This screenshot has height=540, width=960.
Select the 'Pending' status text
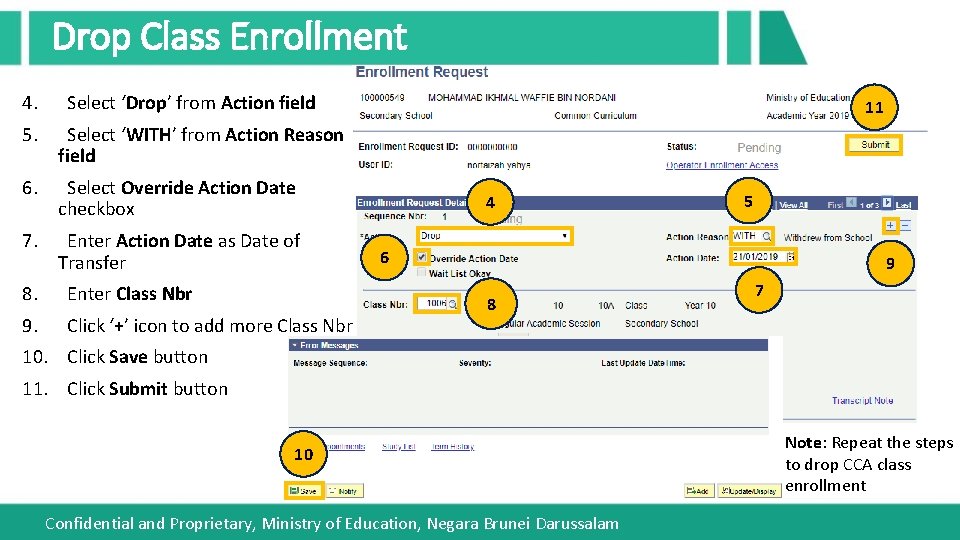pos(759,148)
